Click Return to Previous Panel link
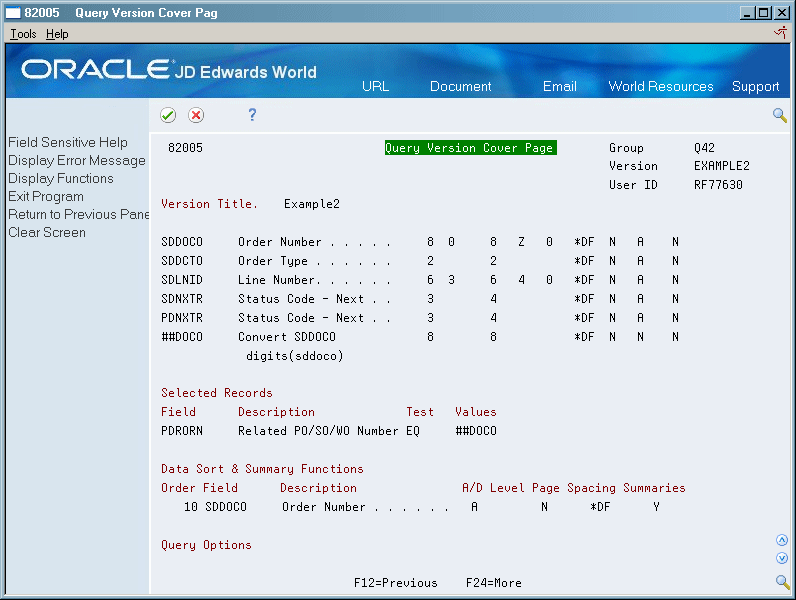Viewport: 796px width, 600px height. tap(79, 214)
